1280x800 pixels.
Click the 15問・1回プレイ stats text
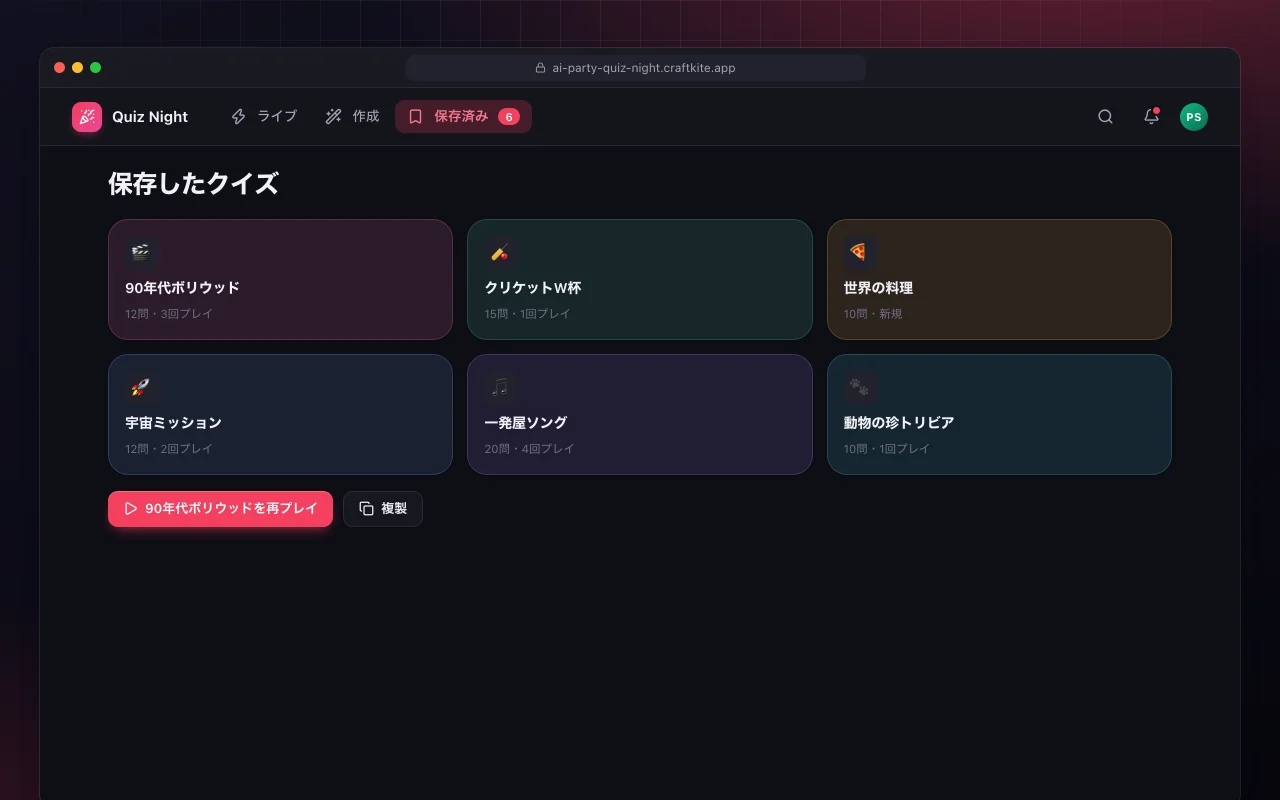(528, 314)
